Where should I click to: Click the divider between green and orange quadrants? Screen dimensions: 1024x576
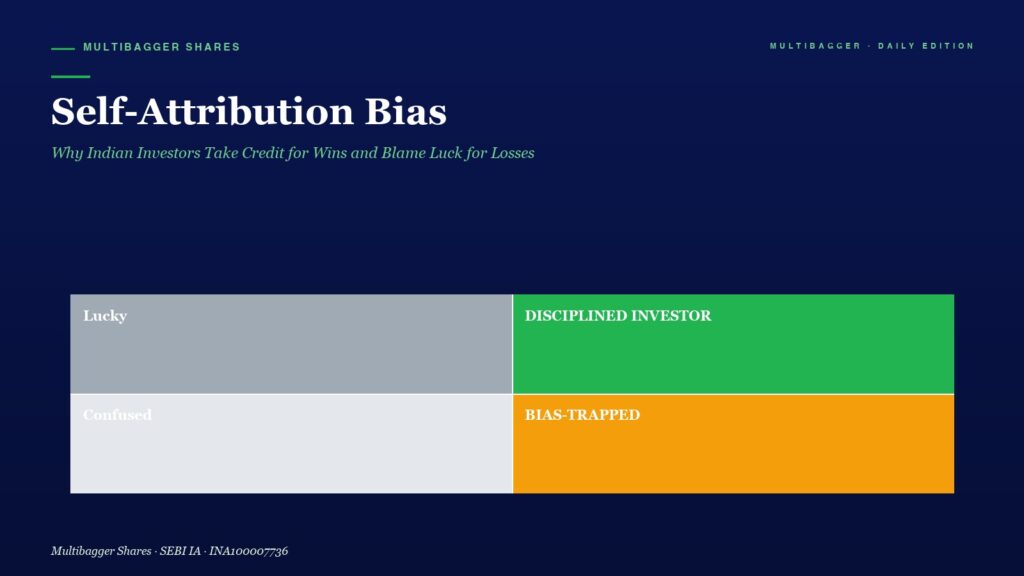click(733, 394)
